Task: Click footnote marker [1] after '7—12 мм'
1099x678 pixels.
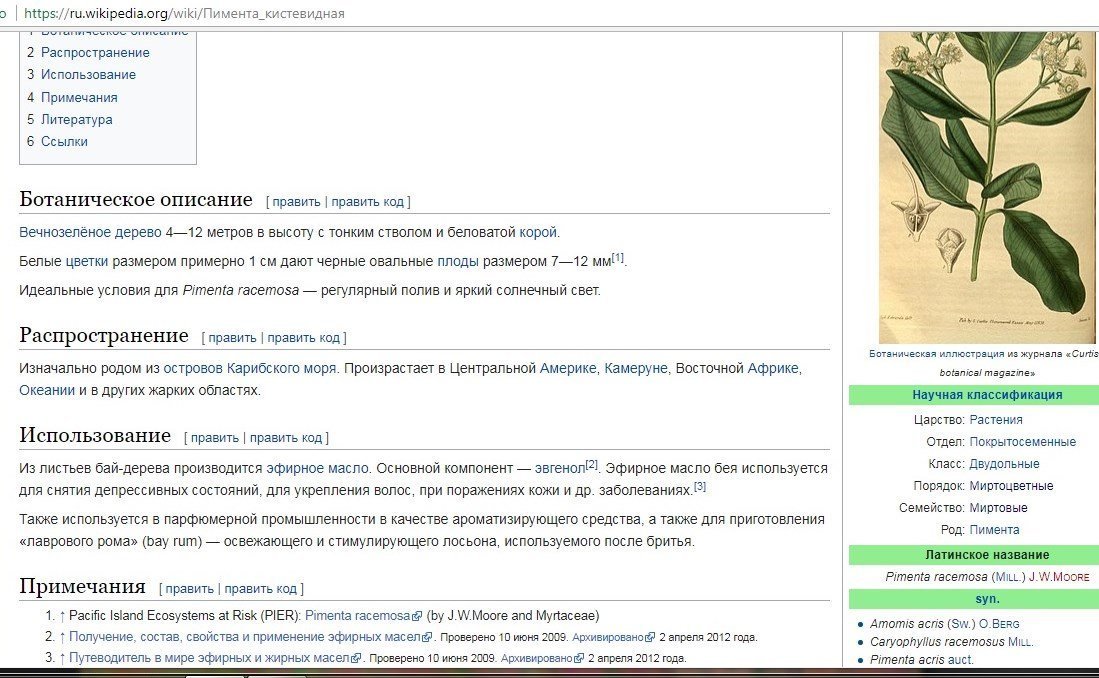Action: tap(617, 258)
